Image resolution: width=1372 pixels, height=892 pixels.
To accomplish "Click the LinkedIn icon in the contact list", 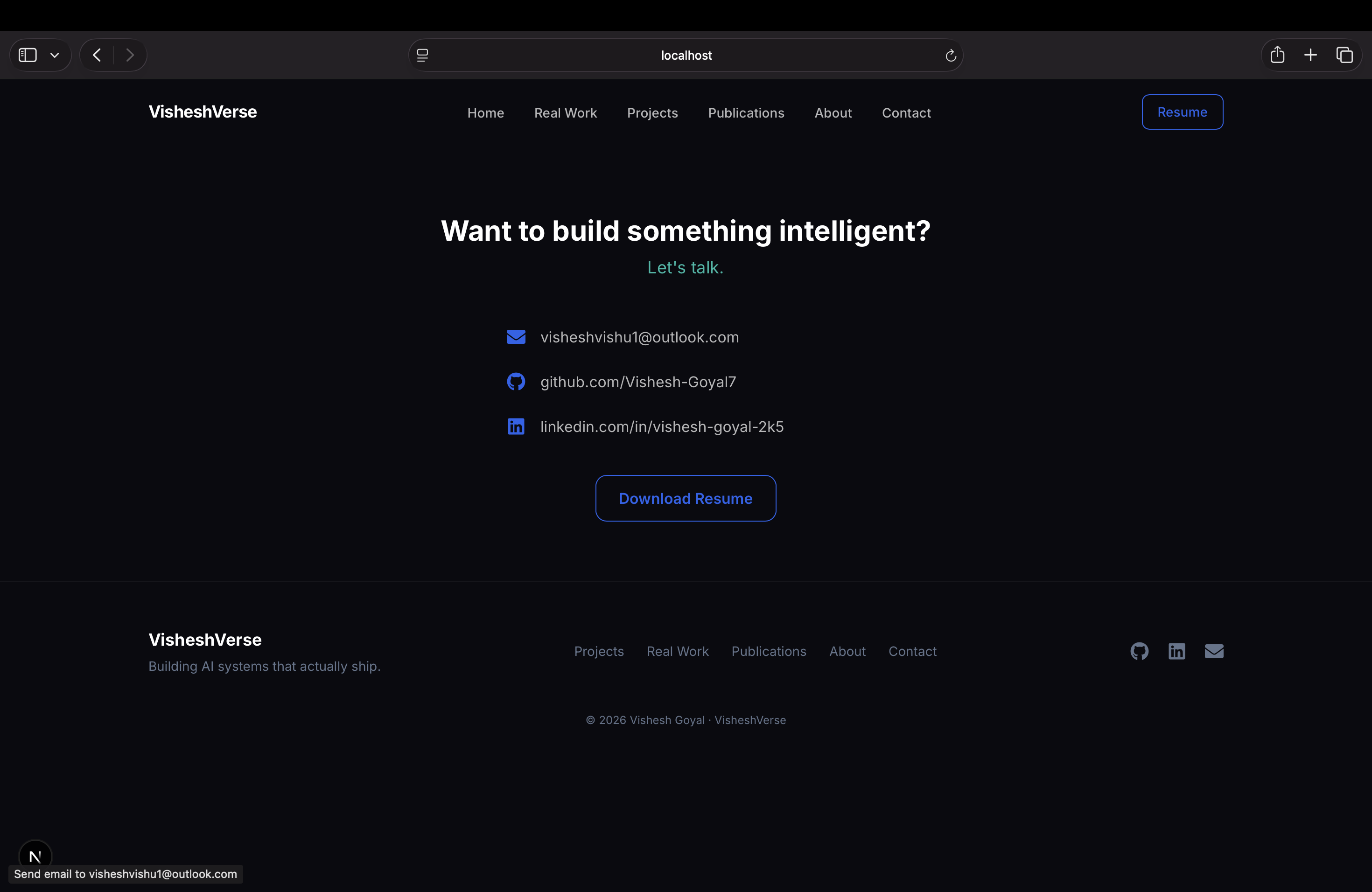I will coord(516,426).
